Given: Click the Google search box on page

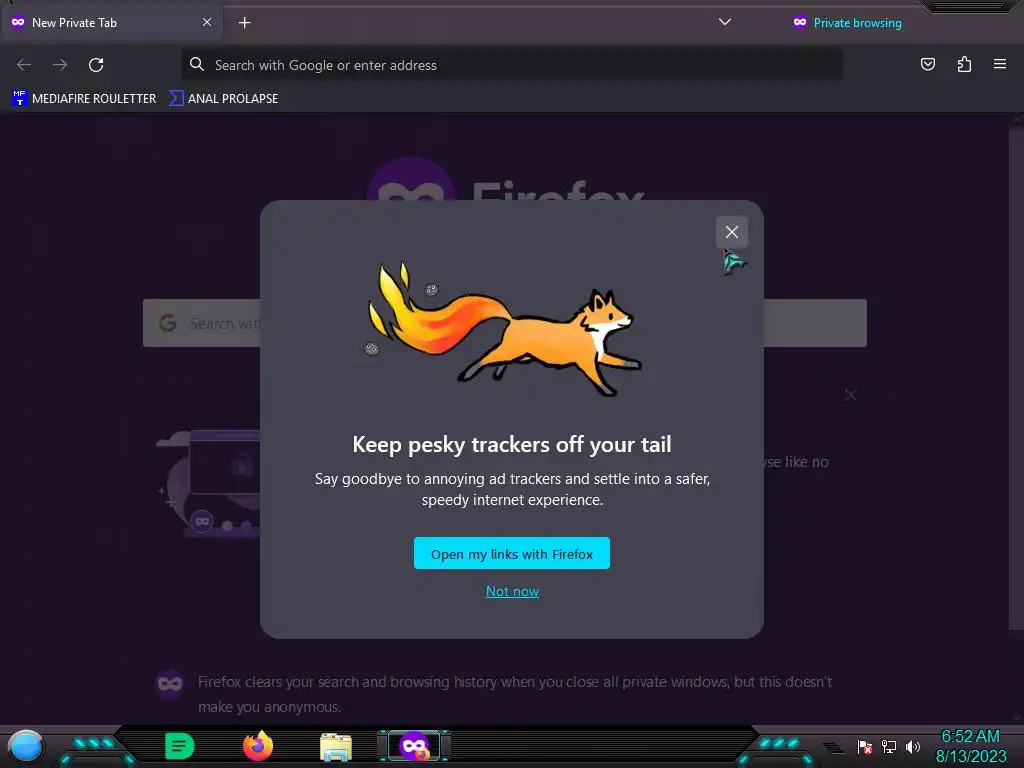Looking at the screenshot, I should click(504, 323).
